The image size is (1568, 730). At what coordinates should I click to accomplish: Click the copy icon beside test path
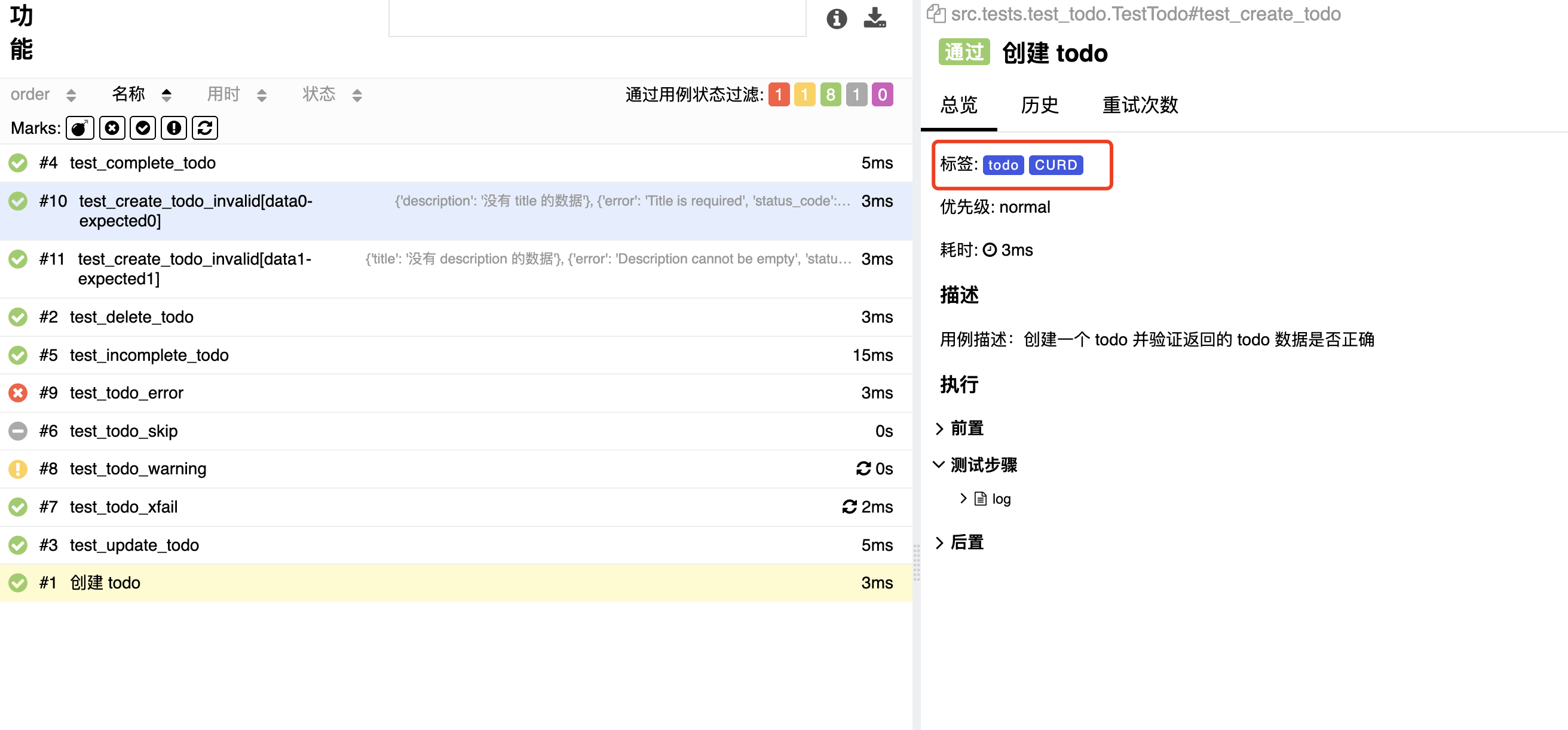click(936, 13)
